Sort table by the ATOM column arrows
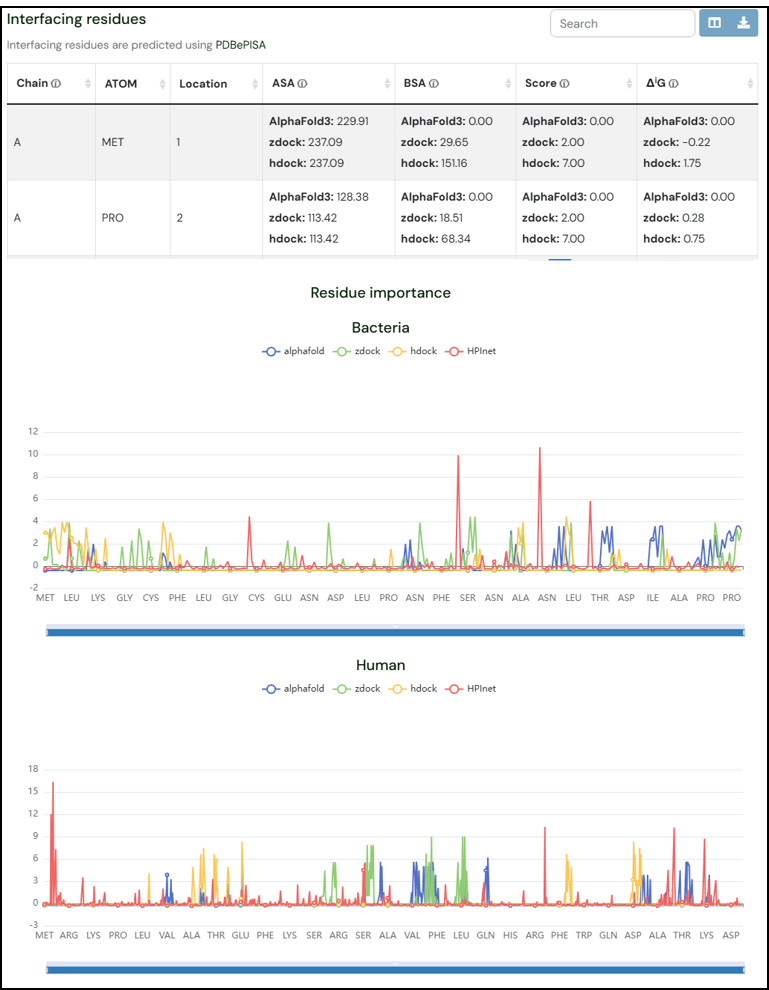This screenshot has height=990, width=769. (161, 84)
